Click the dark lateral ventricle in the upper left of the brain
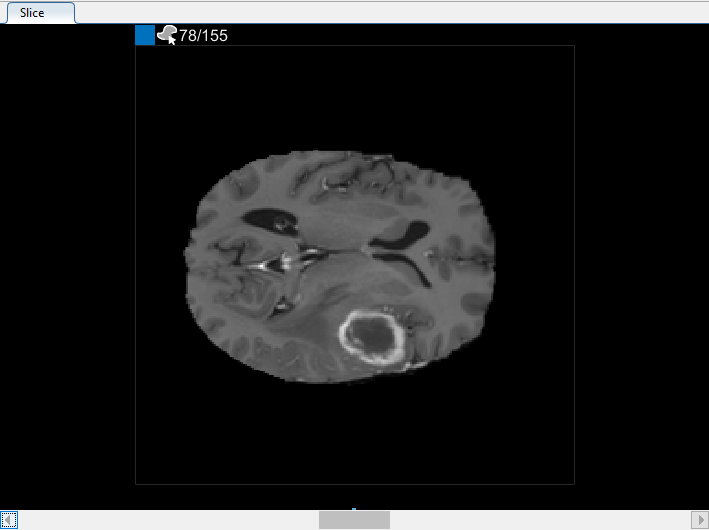 pos(270,220)
